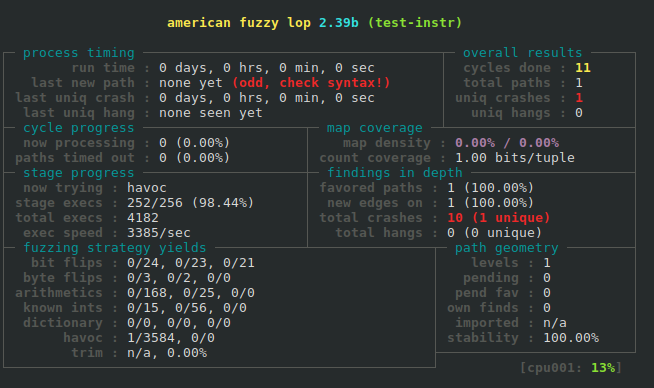
Task: Select the stage progress section header
Action: 79,173
